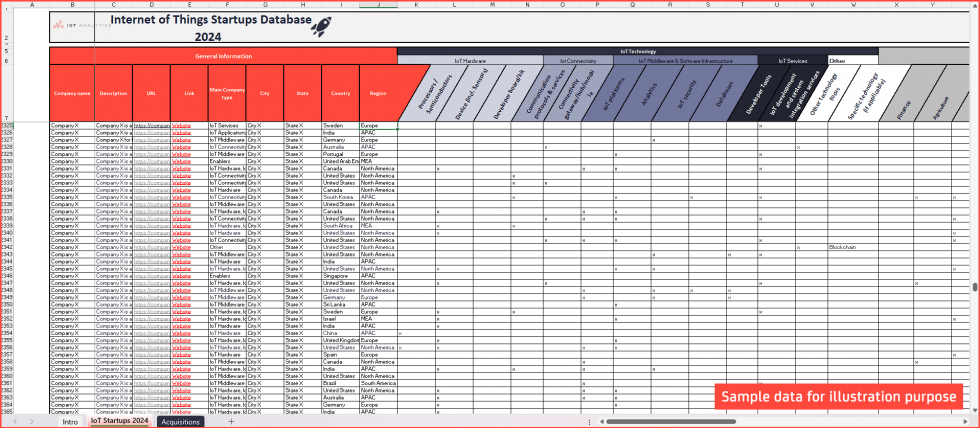Select the Brazil country cell
Screen dimensions: 980x428
[x=341, y=383]
